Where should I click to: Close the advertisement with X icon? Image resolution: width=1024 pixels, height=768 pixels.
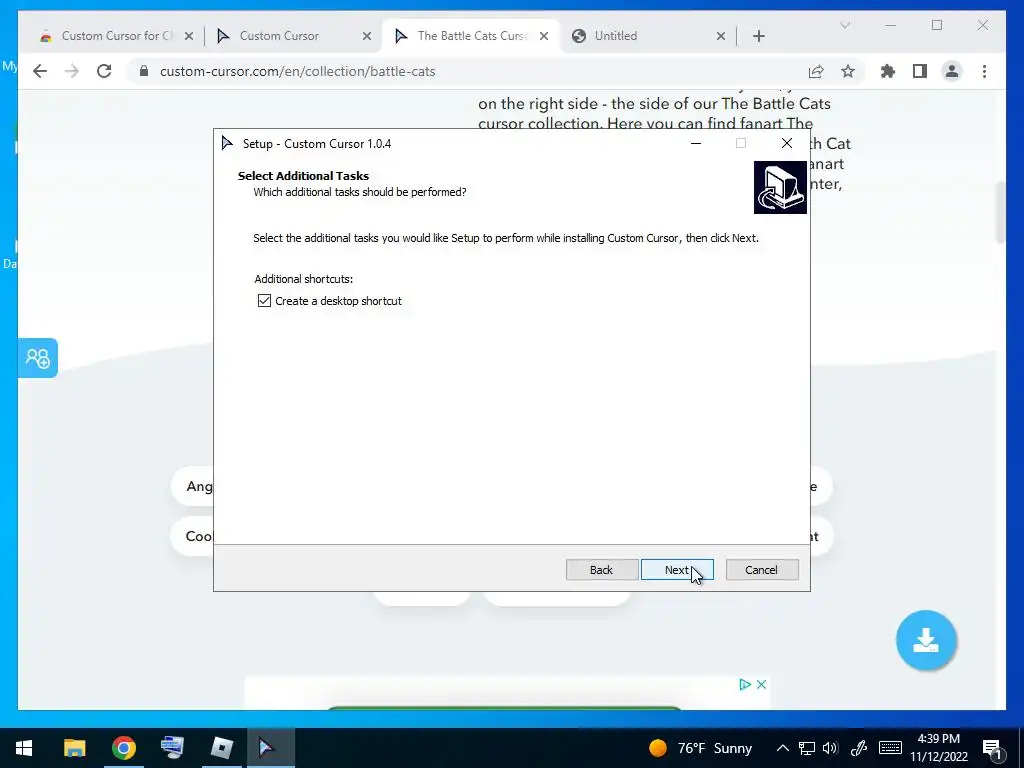761,684
